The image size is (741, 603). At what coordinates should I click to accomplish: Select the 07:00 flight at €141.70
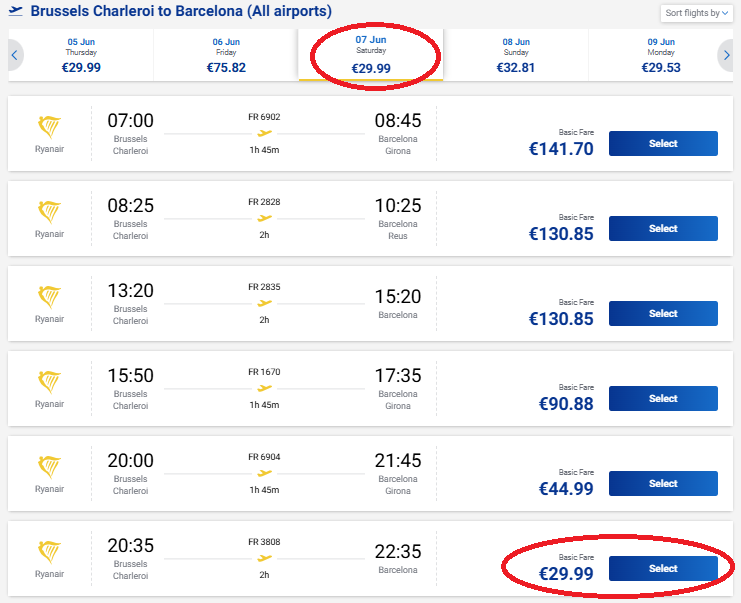[x=663, y=144]
